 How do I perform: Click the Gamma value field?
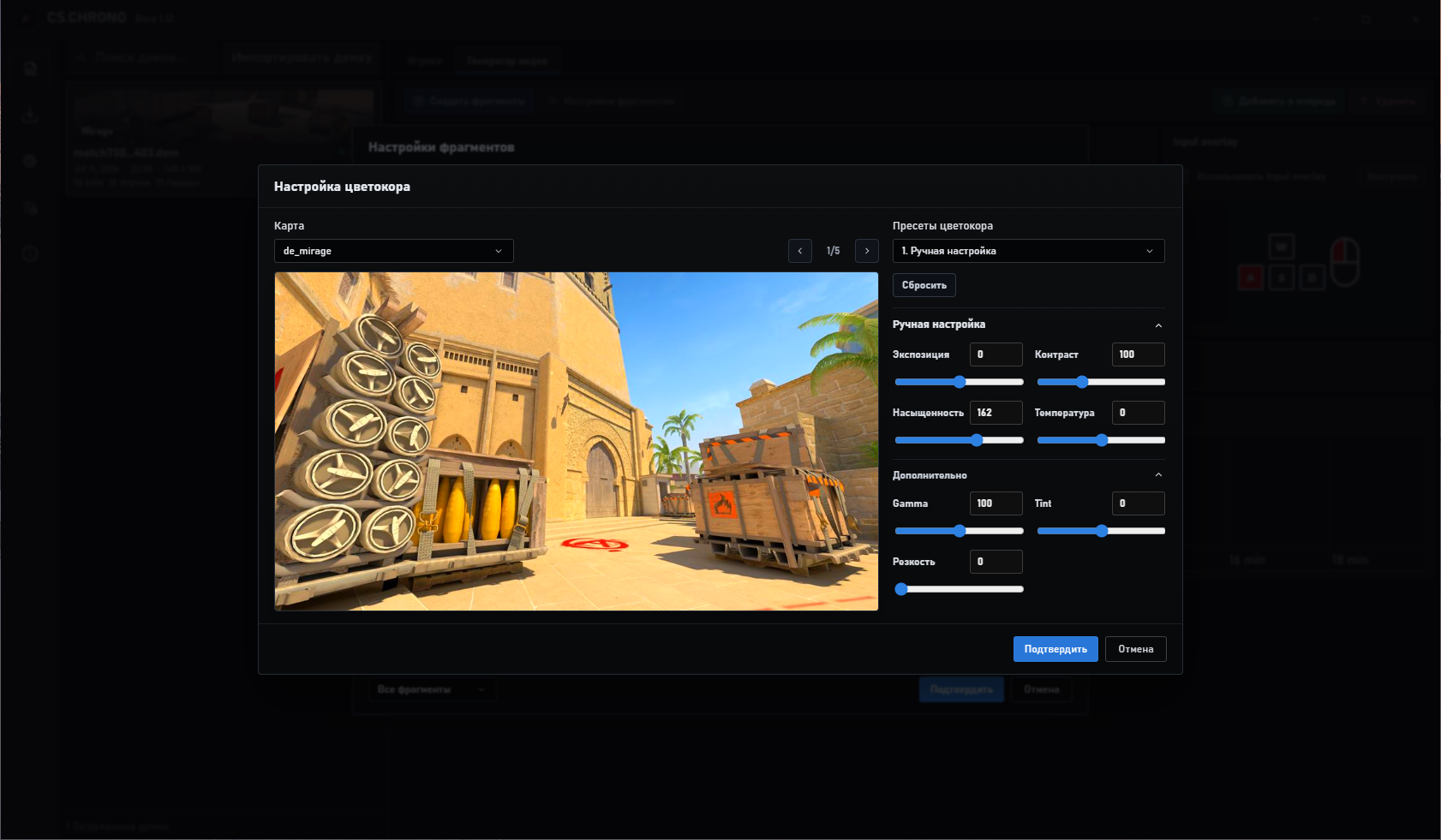point(996,503)
